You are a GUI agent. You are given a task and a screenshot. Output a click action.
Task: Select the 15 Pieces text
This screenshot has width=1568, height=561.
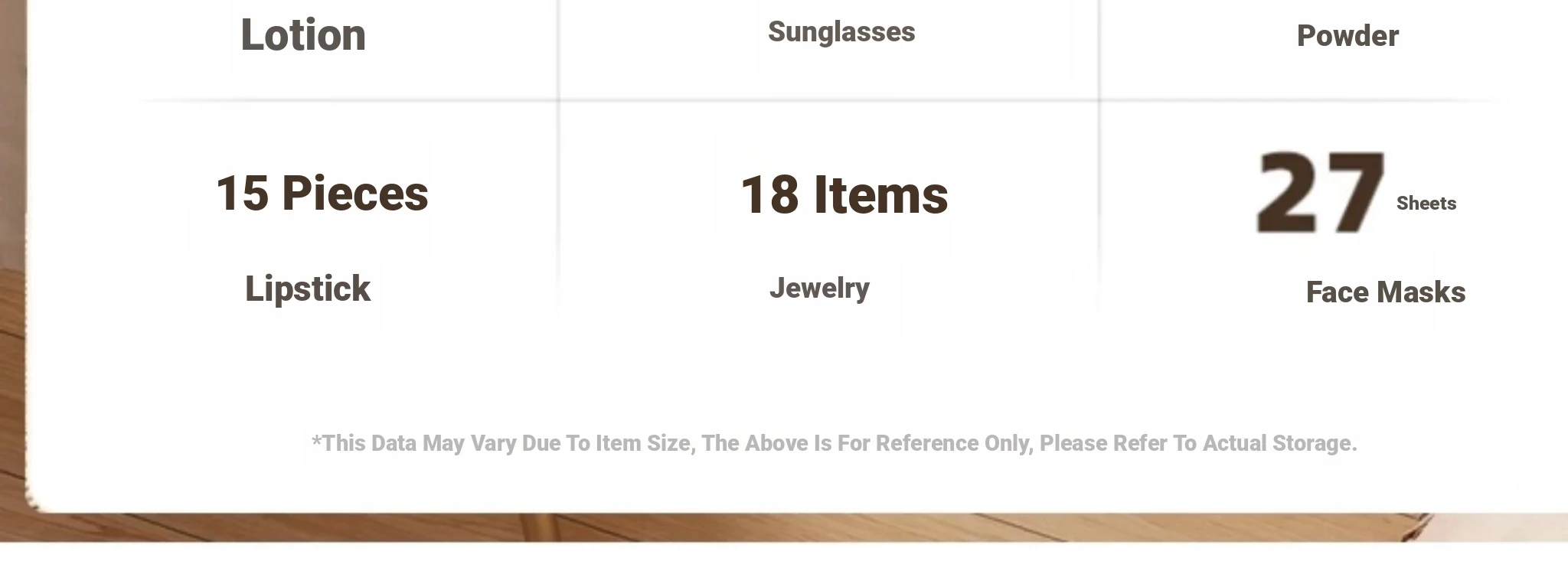click(x=322, y=193)
